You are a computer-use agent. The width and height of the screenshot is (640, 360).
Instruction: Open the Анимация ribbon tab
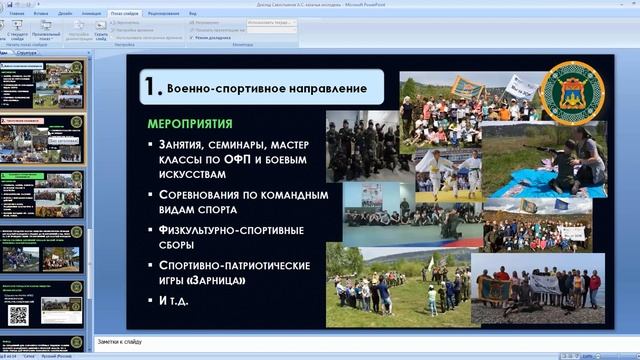pyautogui.click(x=91, y=13)
